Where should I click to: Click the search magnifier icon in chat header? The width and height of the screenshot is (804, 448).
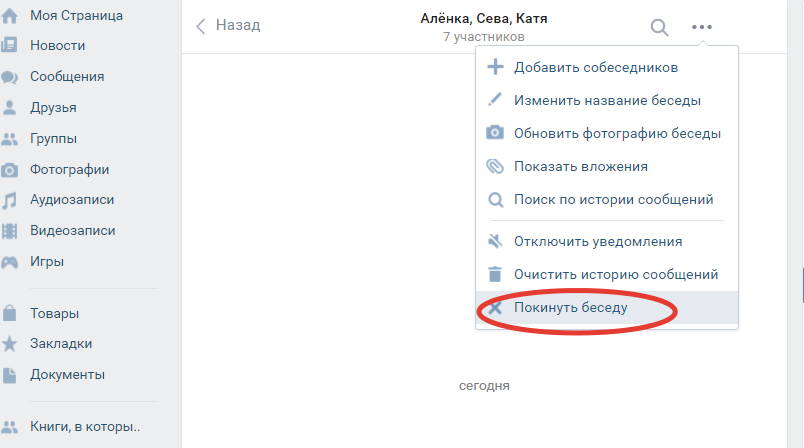(x=659, y=27)
